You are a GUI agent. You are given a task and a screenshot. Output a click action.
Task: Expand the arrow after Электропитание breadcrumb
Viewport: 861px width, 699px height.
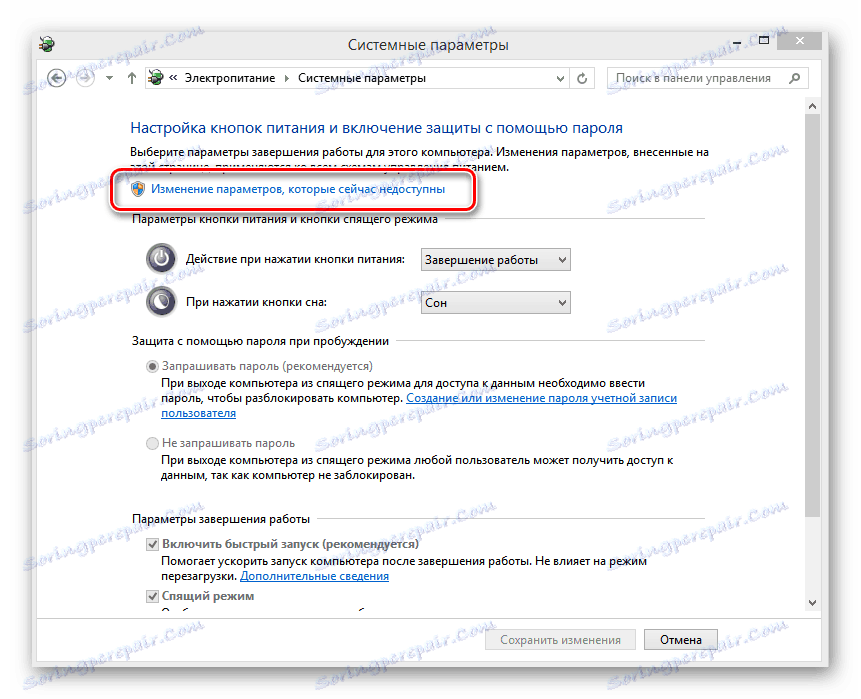pos(287,79)
